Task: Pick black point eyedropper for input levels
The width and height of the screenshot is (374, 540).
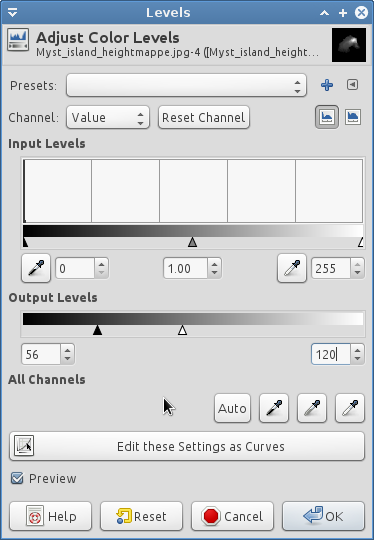Action: pyautogui.click(x=36, y=268)
